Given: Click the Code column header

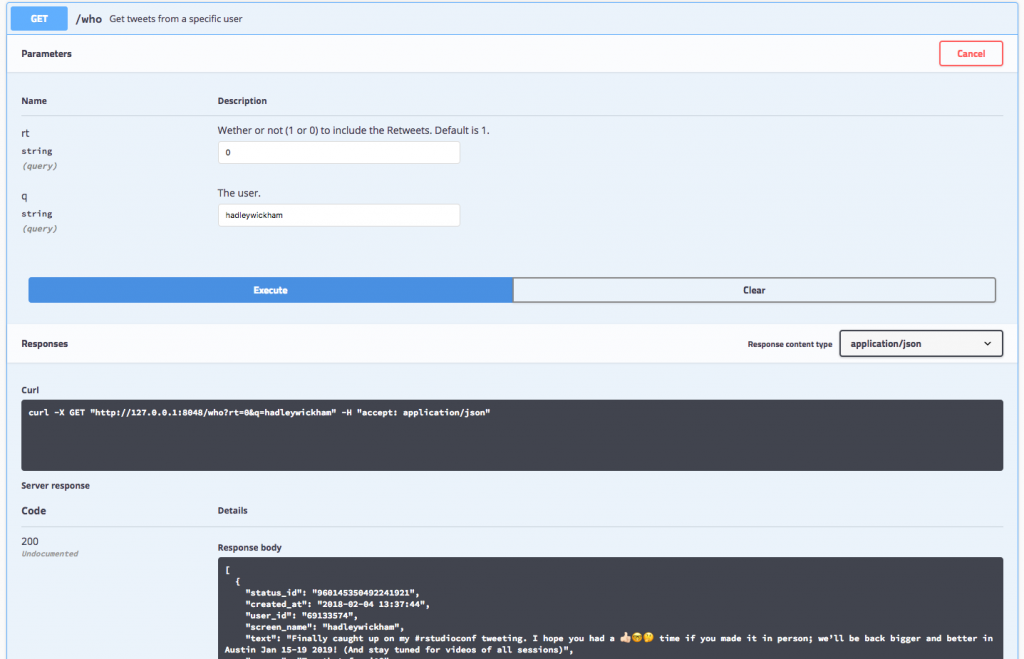Looking at the screenshot, I should point(33,511).
